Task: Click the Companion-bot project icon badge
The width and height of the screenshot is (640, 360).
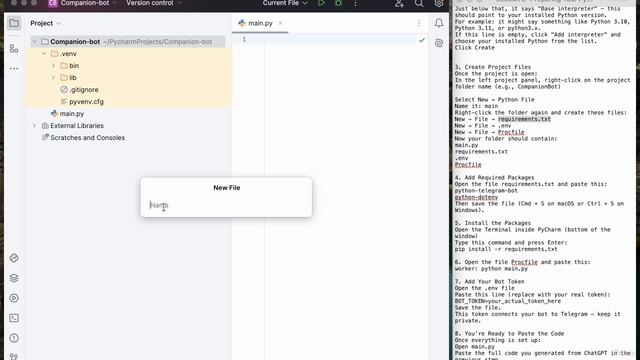Action: click(53, 3)
